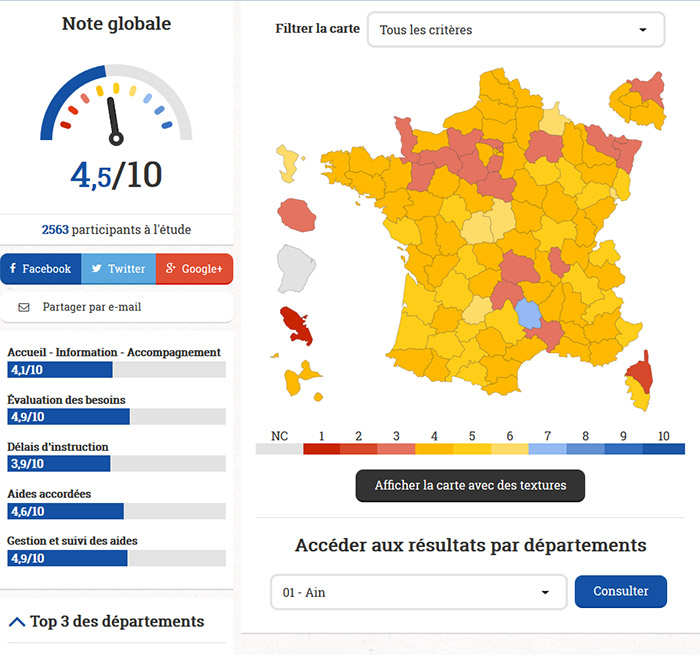Click the Google+ share icon

click(x=171, y=269)
